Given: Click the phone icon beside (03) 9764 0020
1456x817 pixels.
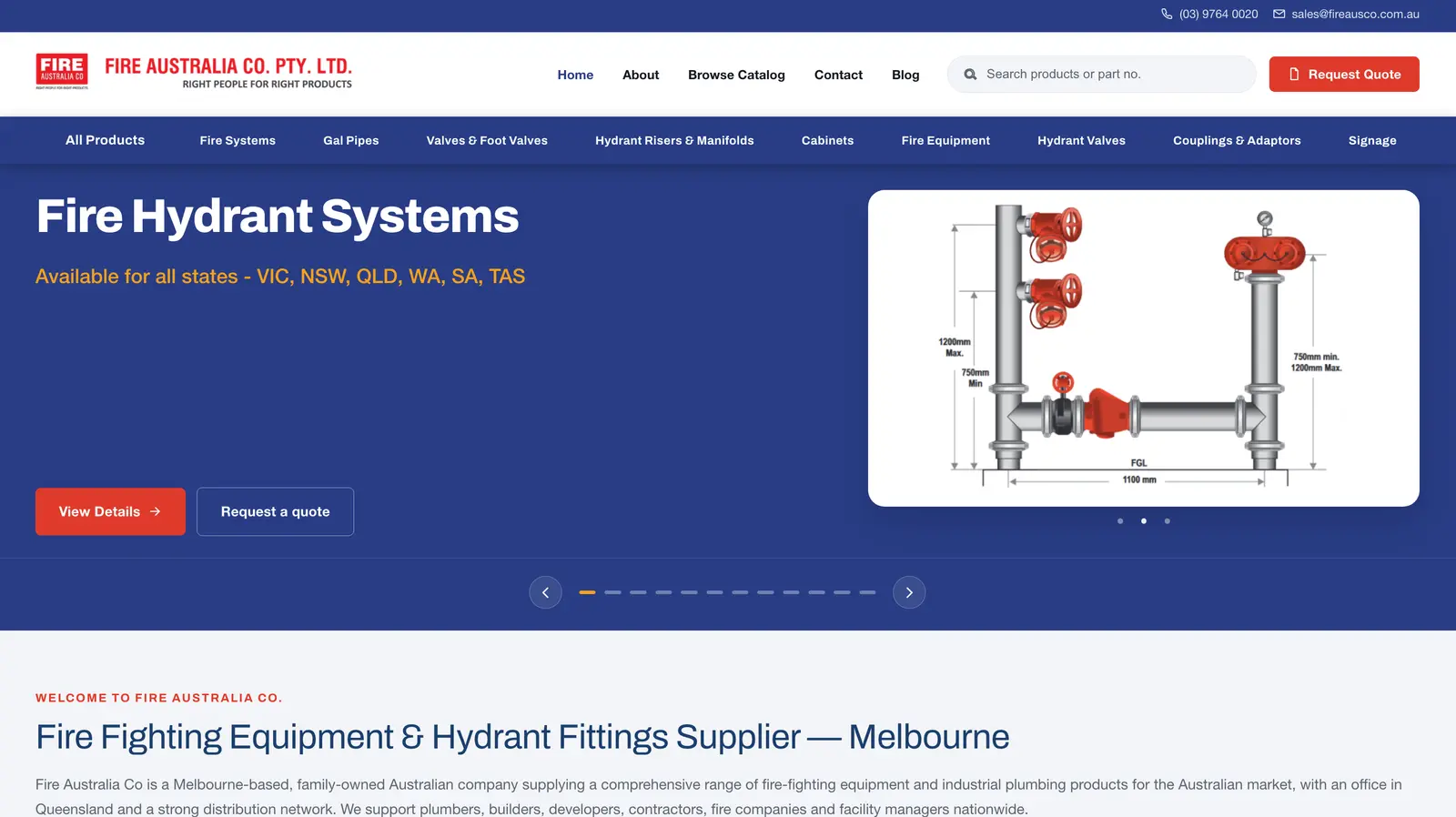Looking at the screenshot, I should click(1167, 14).
